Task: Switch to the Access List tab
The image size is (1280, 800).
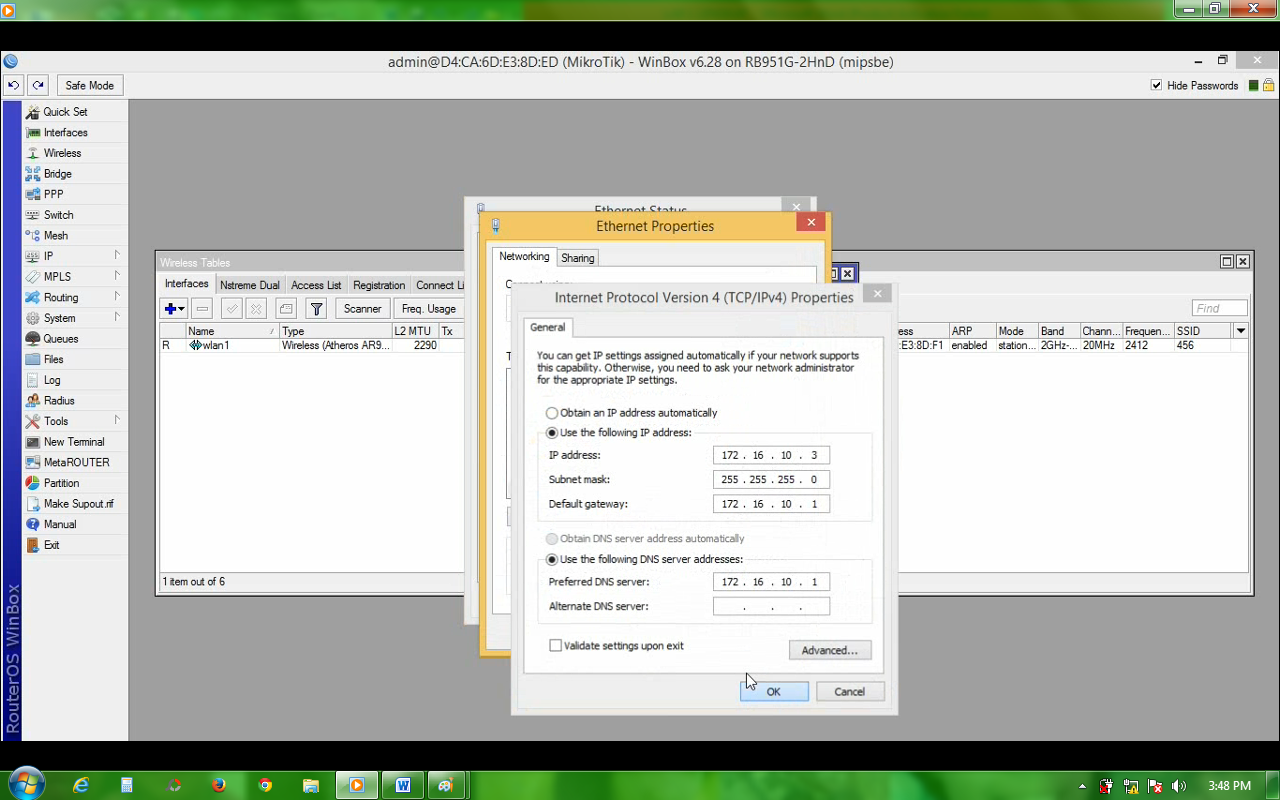Action: [x=316, y=285]
